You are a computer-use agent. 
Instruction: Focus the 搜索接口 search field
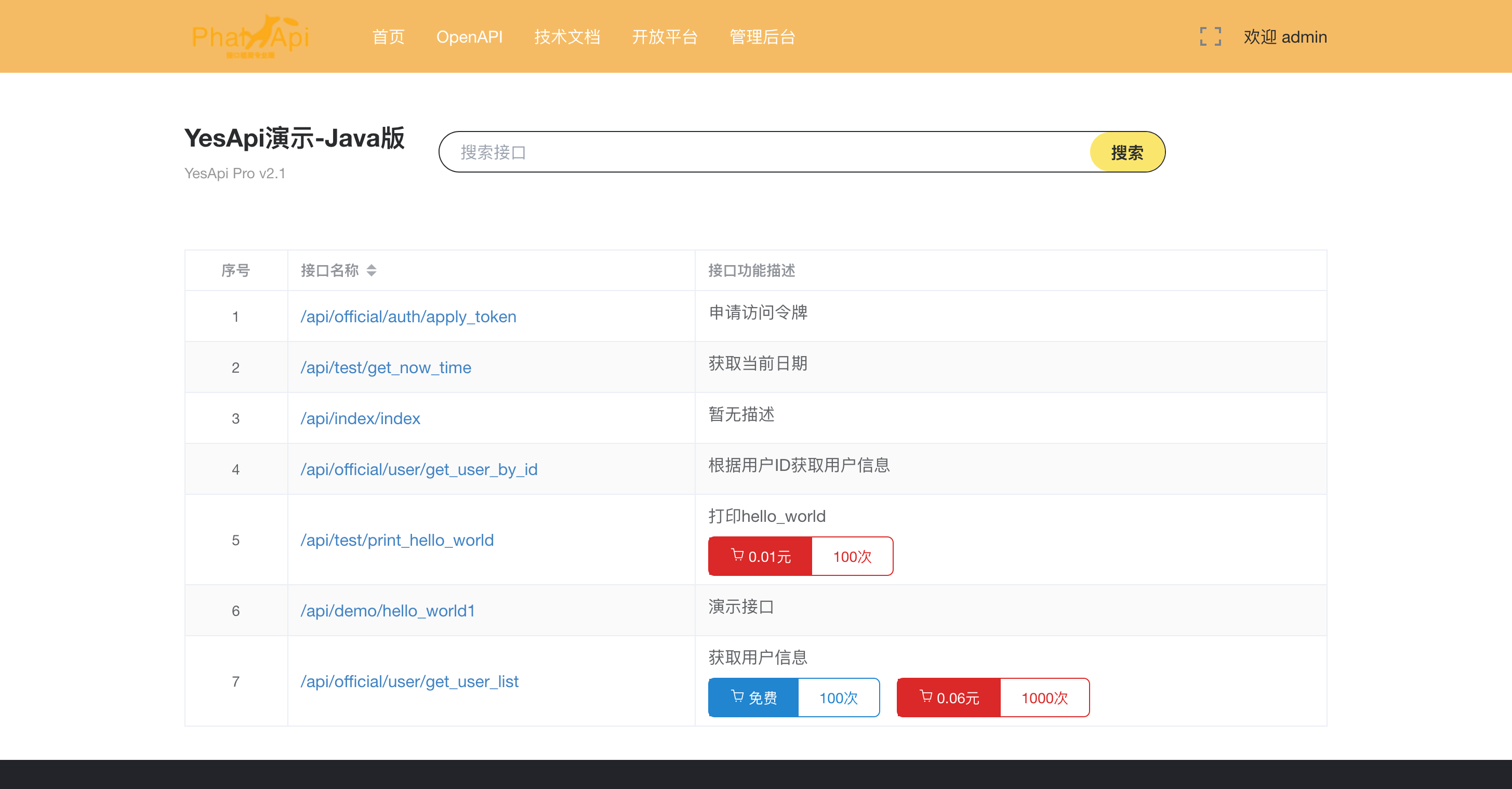(763, 152)
